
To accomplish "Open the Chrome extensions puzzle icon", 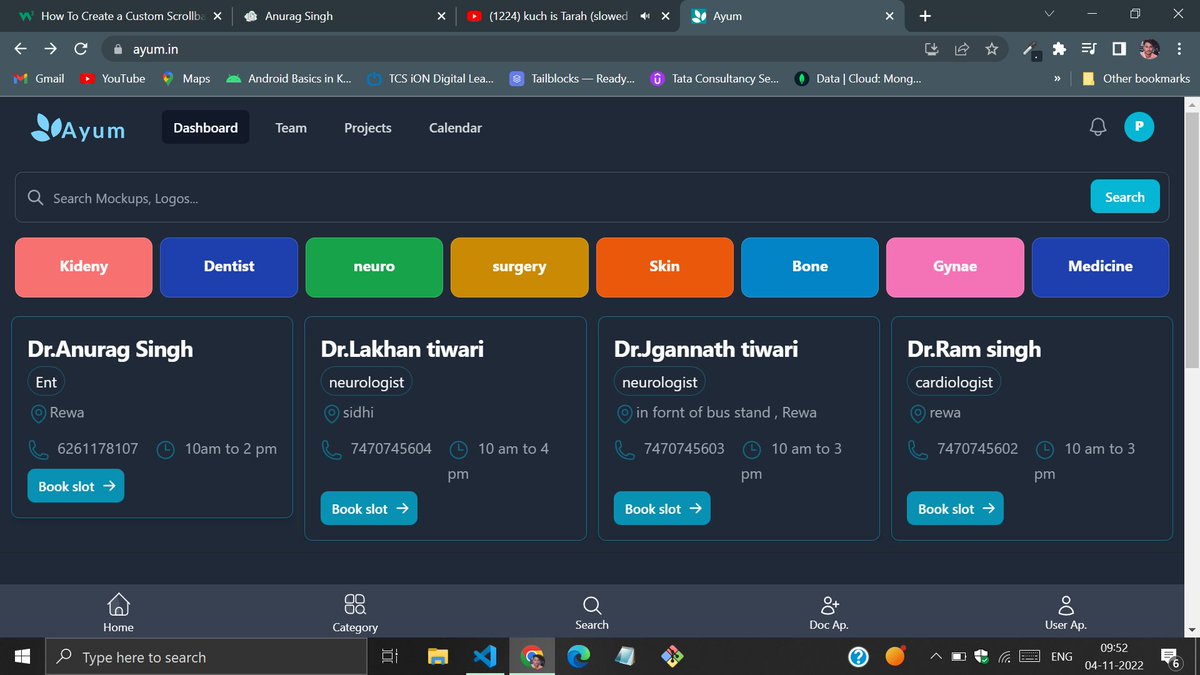I will tap(1059, 48).
